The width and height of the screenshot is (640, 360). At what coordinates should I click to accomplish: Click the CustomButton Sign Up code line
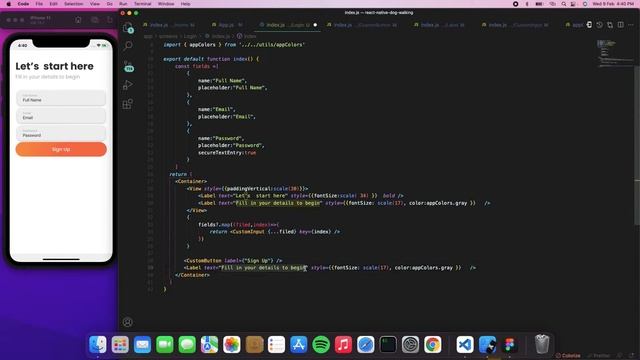click(233, 260)
